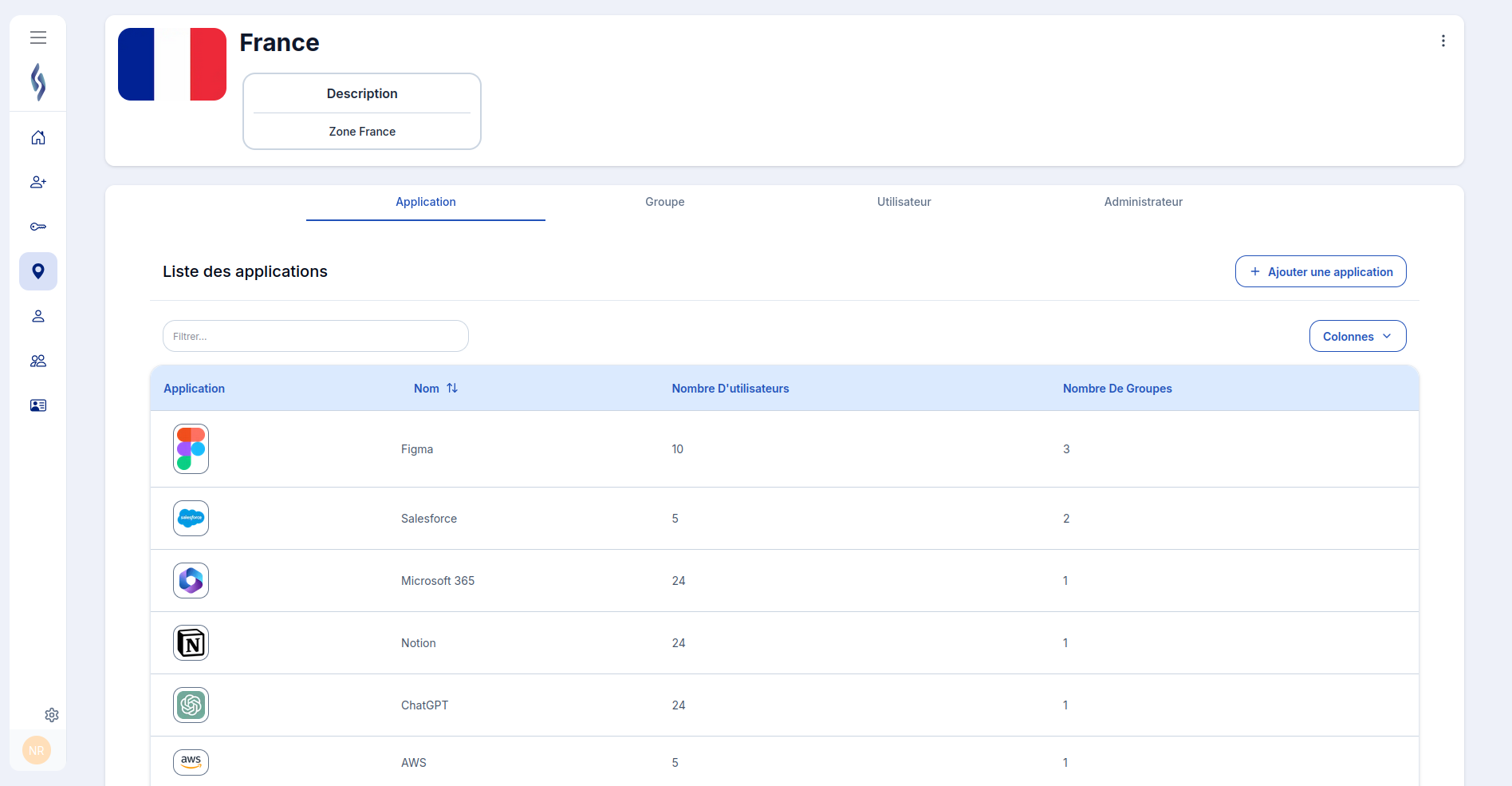The height and width of the screenshot is (786, 1512).
Task: Open the Administrateur tab
Action: tap(1143, 202)
